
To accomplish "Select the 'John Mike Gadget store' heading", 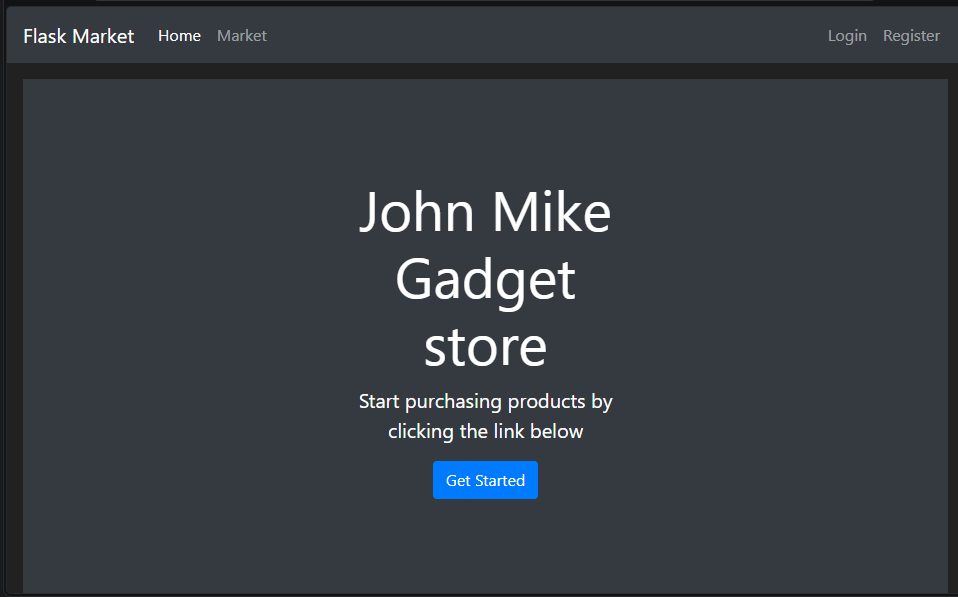I will [485, 279].
